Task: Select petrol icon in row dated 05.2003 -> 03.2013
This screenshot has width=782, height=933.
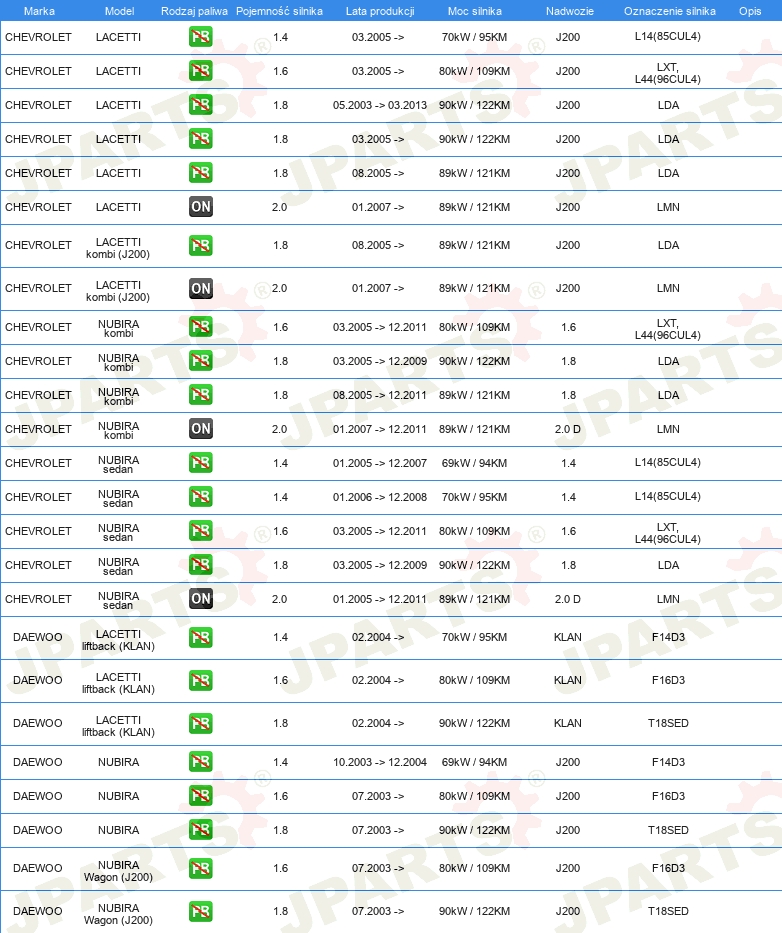Action: pyautogui.click(x=201, y=105)
